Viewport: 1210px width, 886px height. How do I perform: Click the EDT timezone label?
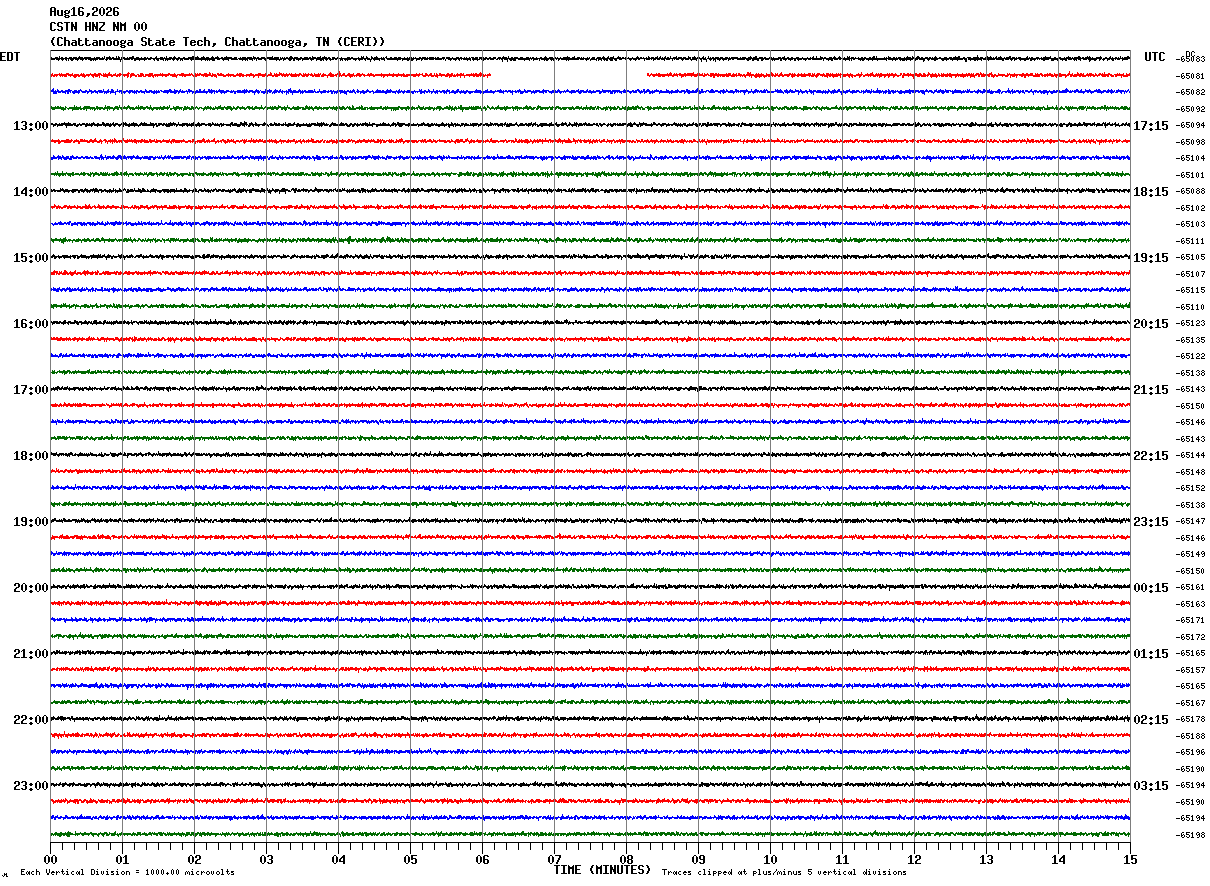[x=10, y=57]
